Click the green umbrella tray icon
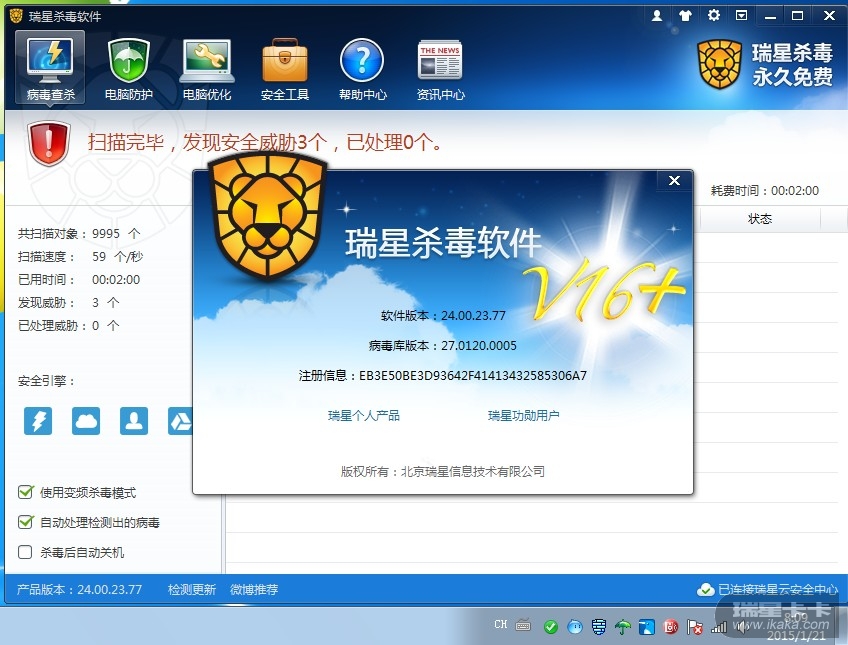Viewport: 848px width, 645px height. [x=623, y=627]
